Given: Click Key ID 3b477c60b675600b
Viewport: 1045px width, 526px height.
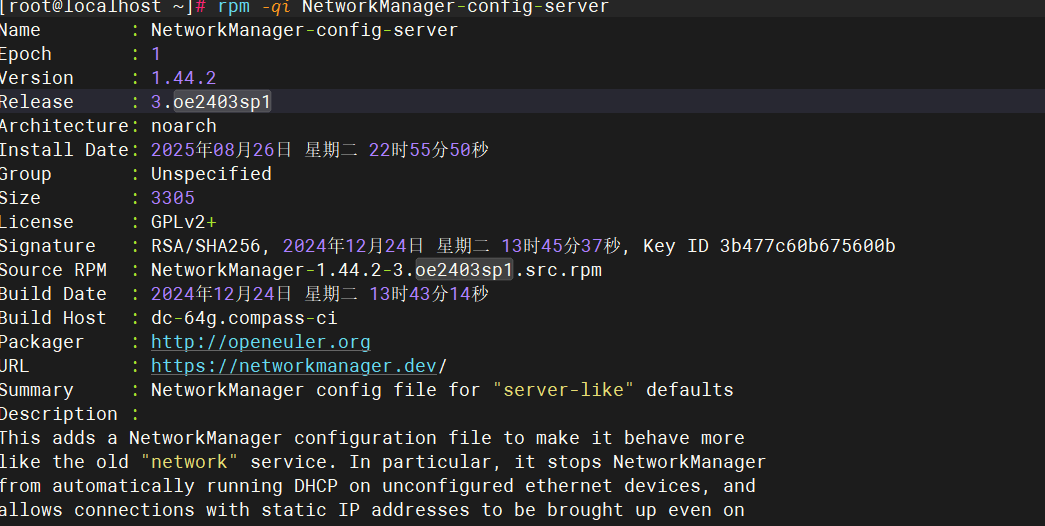Looking at the screenshot, I should click(x=769, y=246).
